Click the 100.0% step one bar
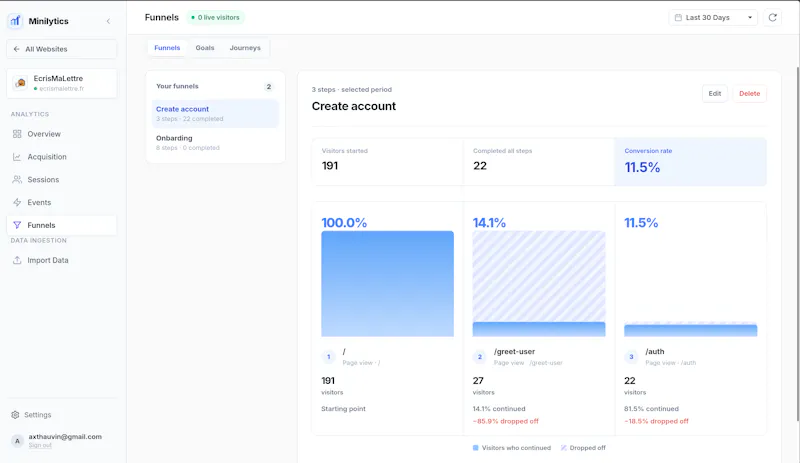Viewport: 800px width, 463px height. click(x=387, y=284)
